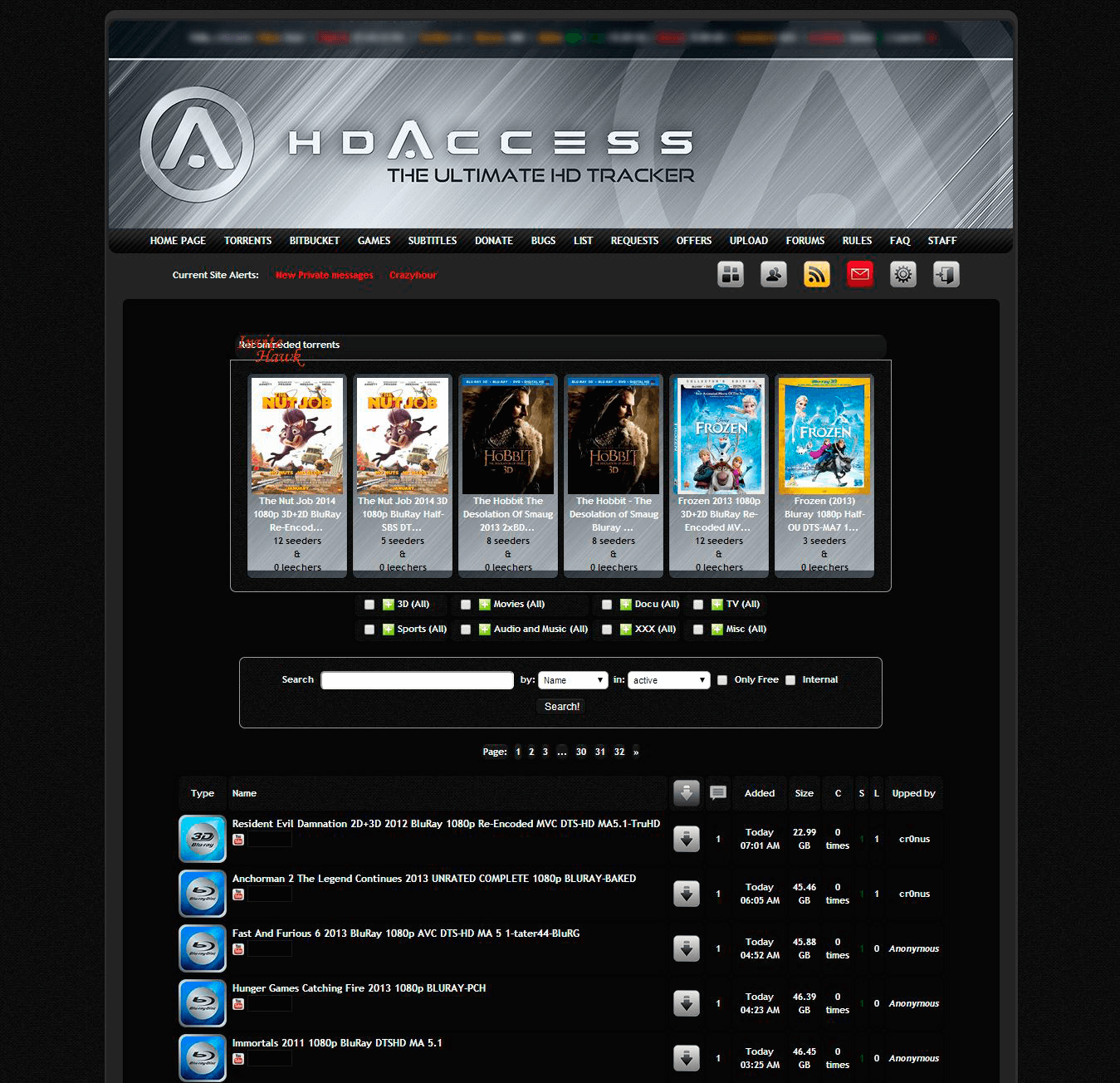This screenshot has width=1120, height=1083.
Task: Click the Search! button
Action: (x=562, y=707)
